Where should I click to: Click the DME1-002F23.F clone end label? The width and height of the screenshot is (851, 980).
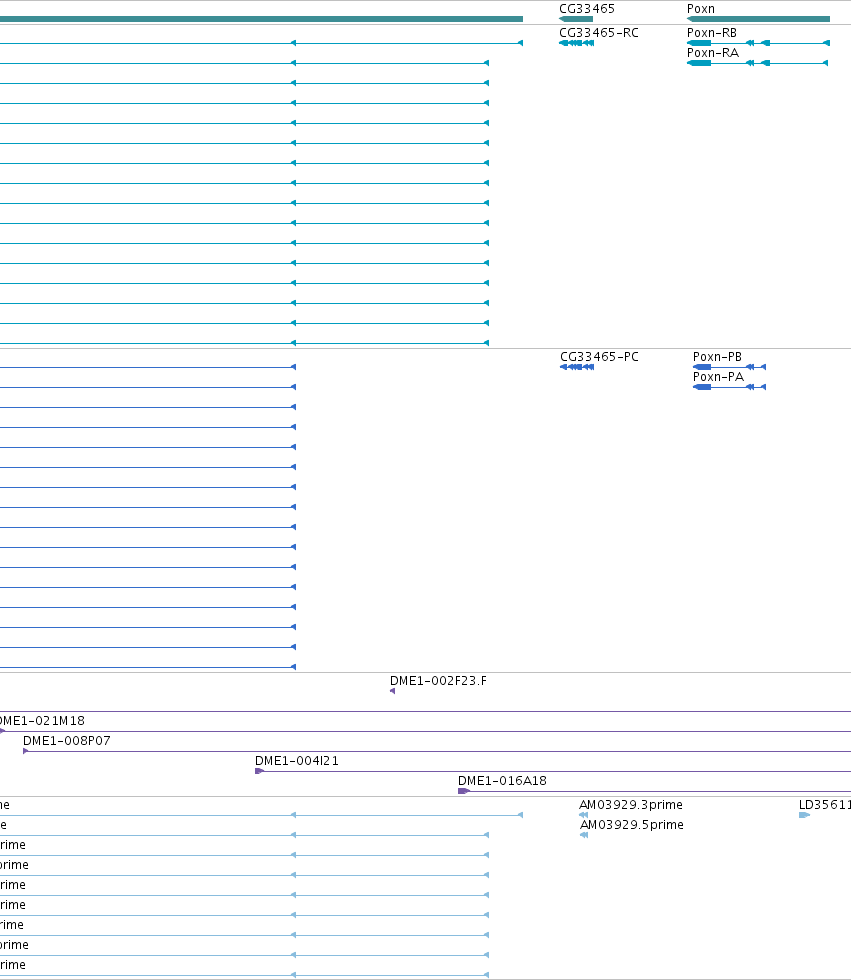tap(438, 681)
